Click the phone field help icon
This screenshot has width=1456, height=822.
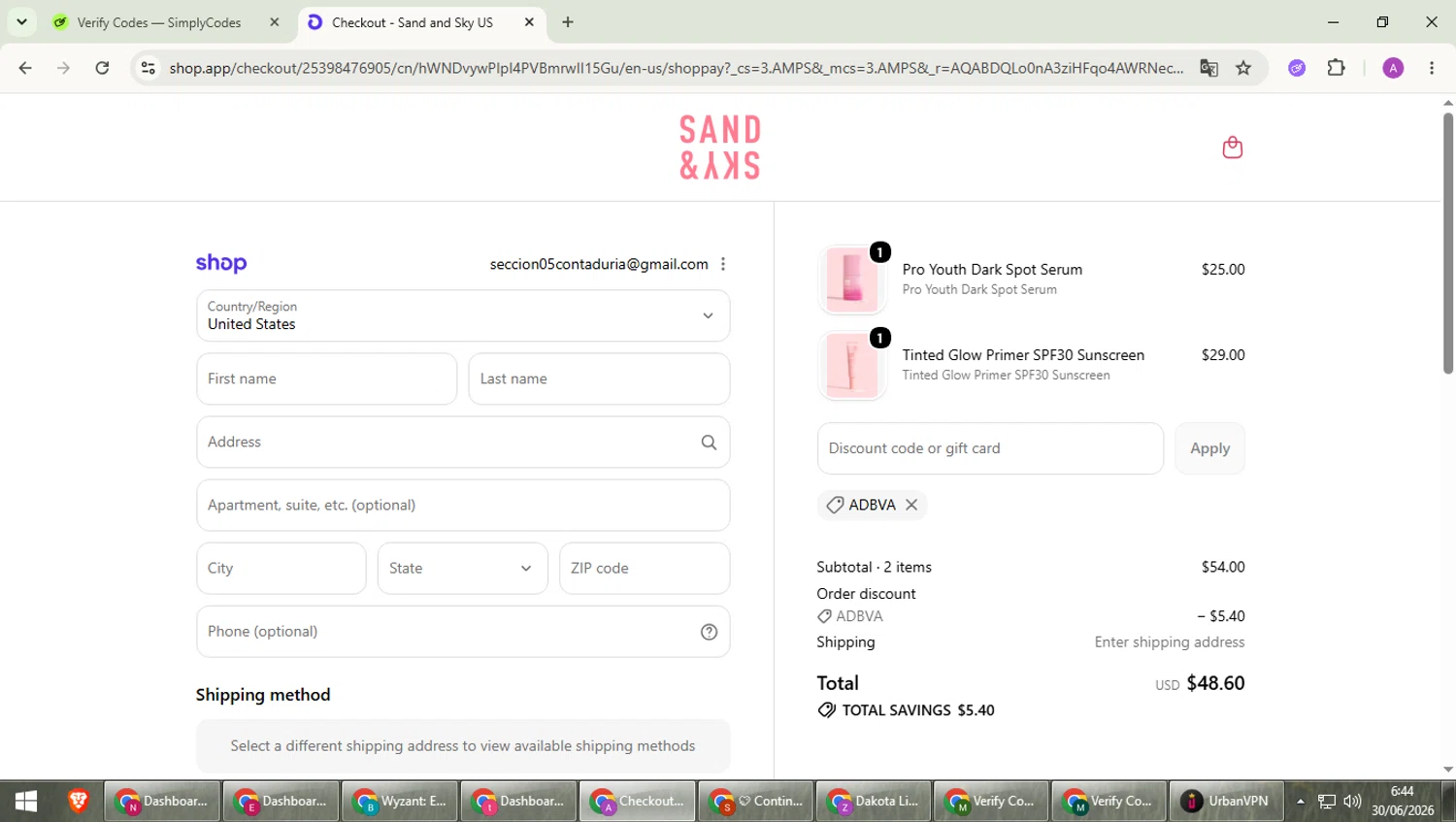709,632
